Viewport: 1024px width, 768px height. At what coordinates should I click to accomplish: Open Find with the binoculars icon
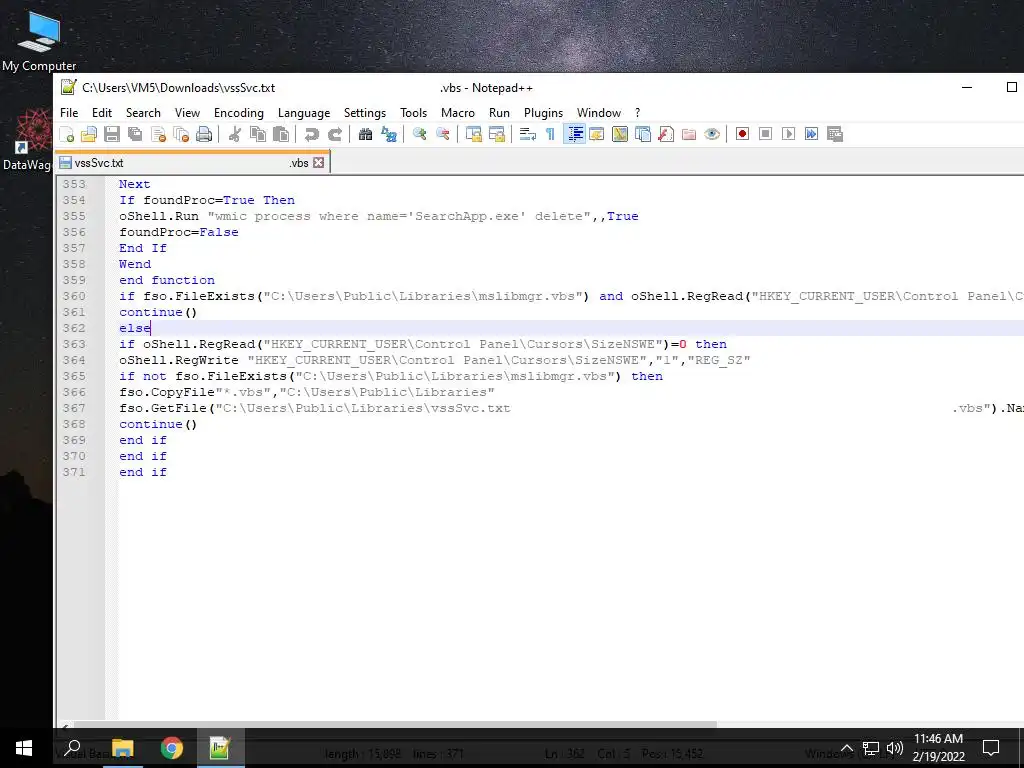coord(365,135)
